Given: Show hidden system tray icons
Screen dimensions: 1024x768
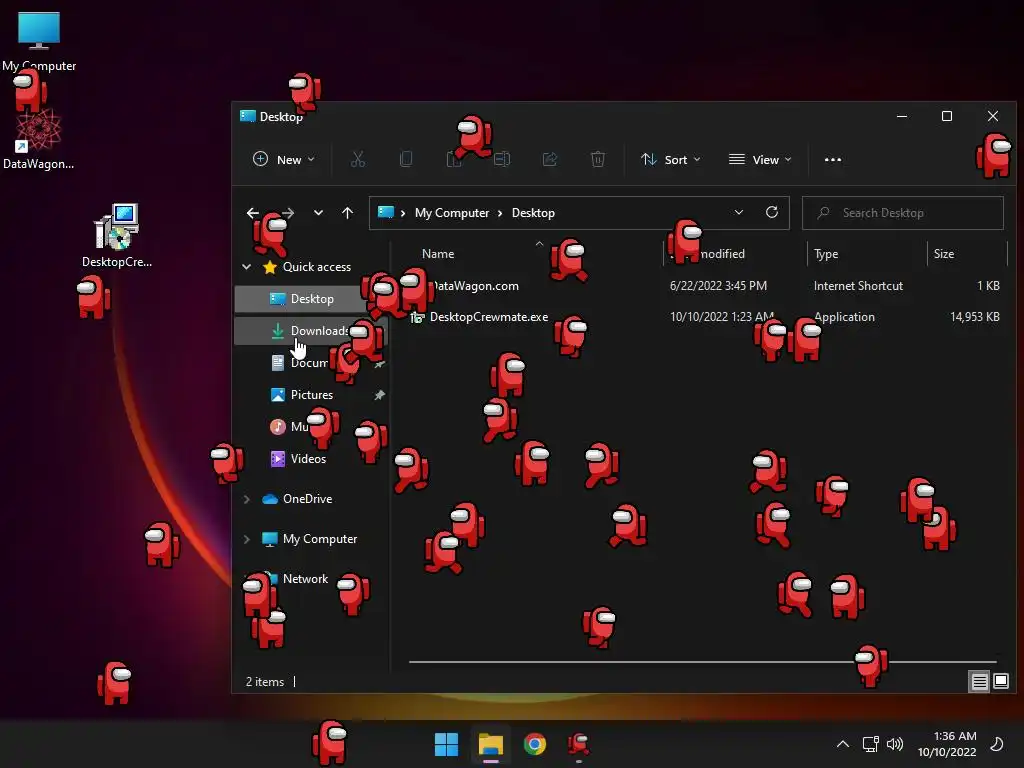Looking at the screenshot, I should click(843, 744).
